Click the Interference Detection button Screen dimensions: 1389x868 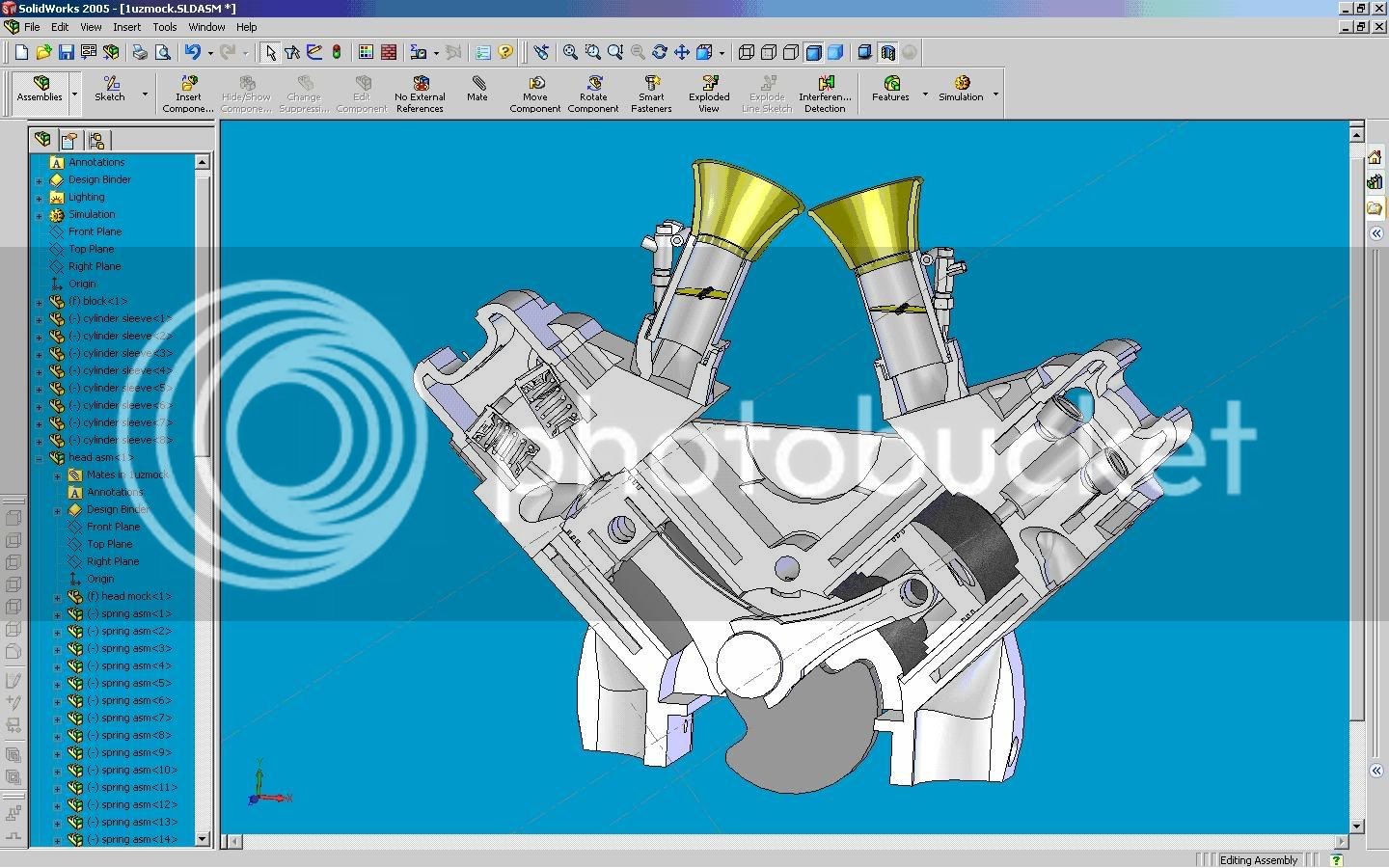(x=825, y=95)
